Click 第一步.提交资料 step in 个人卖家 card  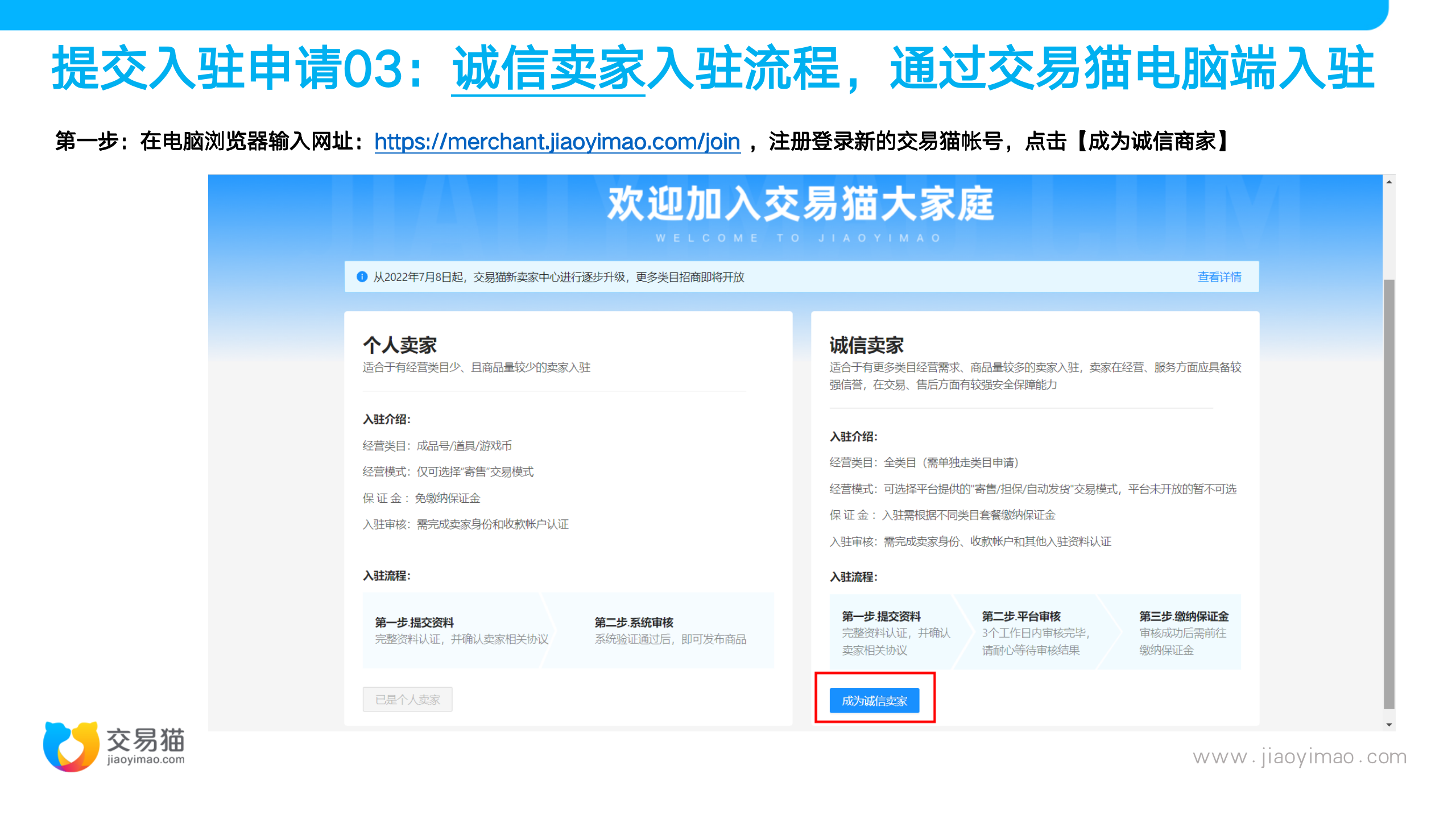point(414,622)
